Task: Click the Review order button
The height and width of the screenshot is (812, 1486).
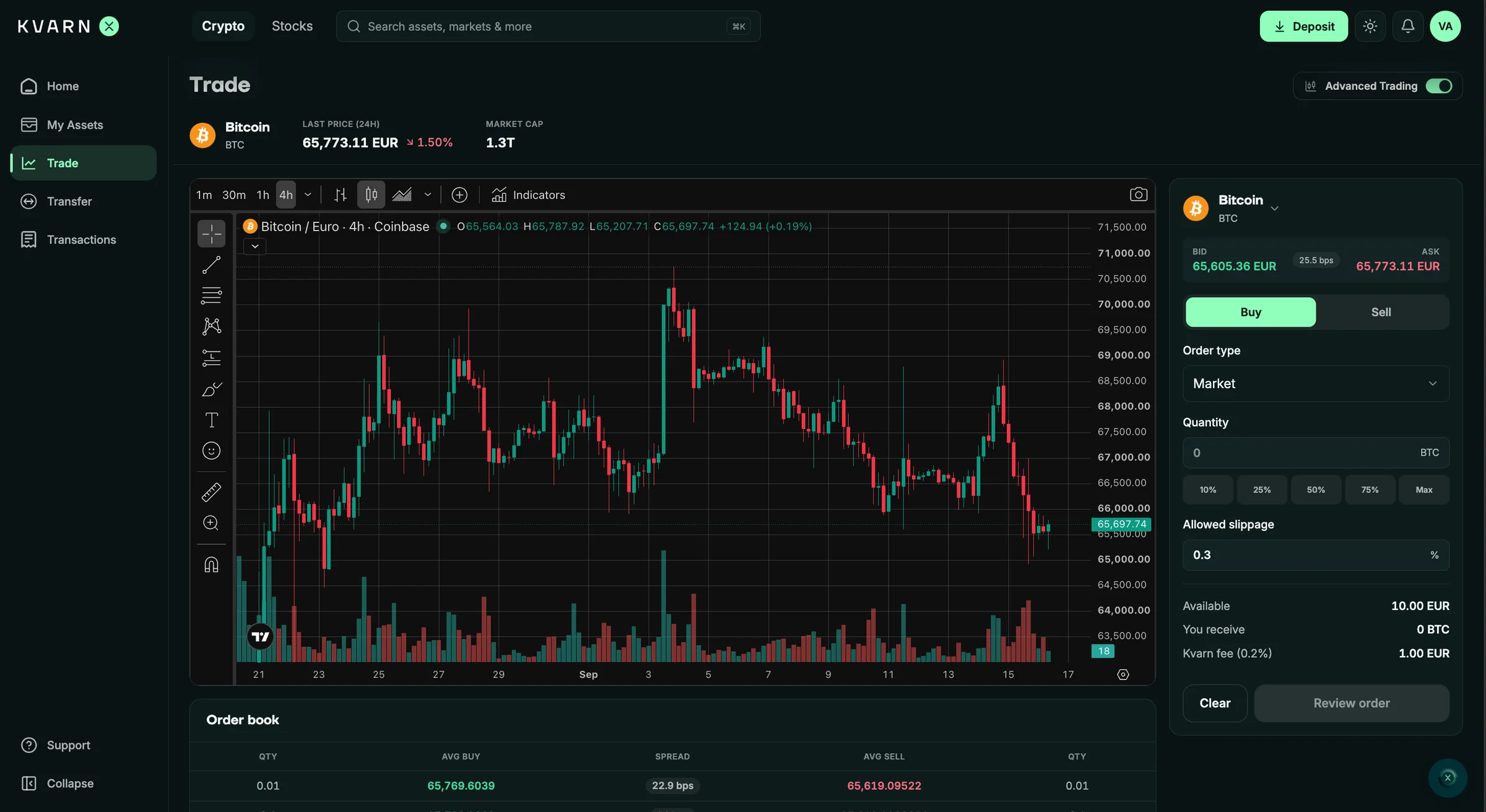Action: click(1352, 703)
